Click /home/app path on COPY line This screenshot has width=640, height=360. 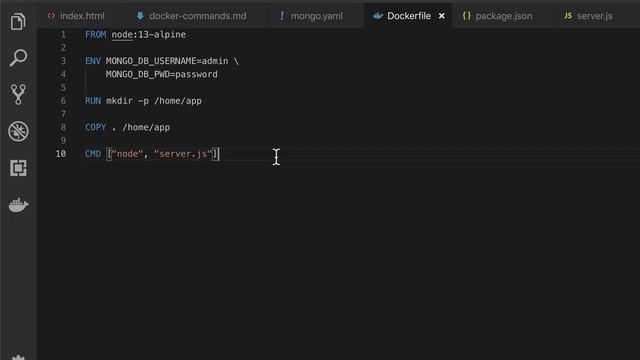[x=146, y=127]
